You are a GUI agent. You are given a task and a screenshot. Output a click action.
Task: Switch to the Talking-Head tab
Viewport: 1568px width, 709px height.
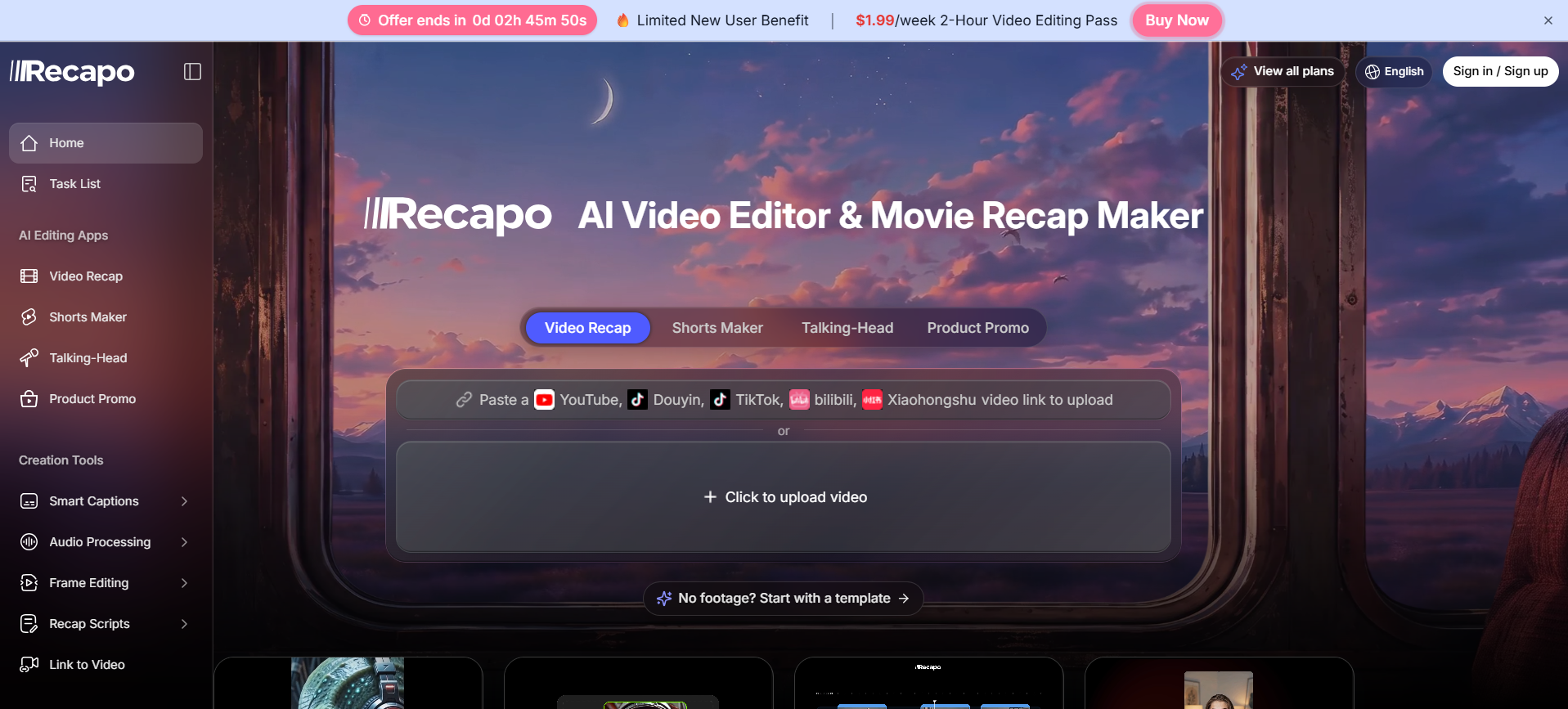[847, 328]
